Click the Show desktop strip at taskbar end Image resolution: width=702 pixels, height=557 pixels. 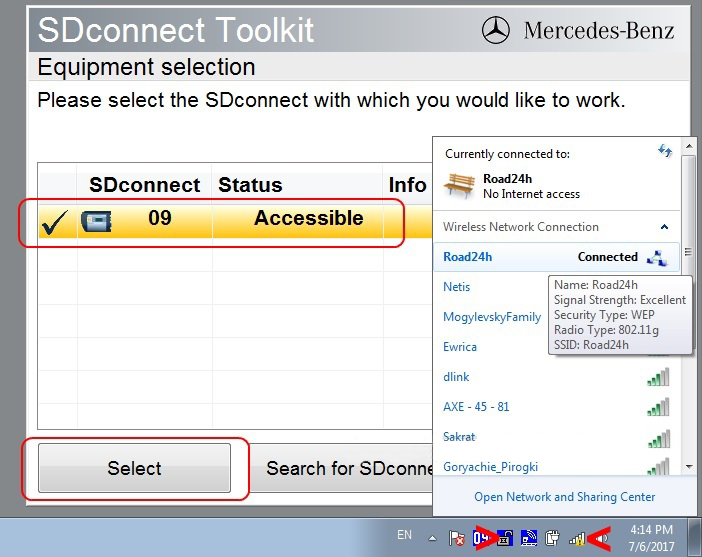pos(695,537)
